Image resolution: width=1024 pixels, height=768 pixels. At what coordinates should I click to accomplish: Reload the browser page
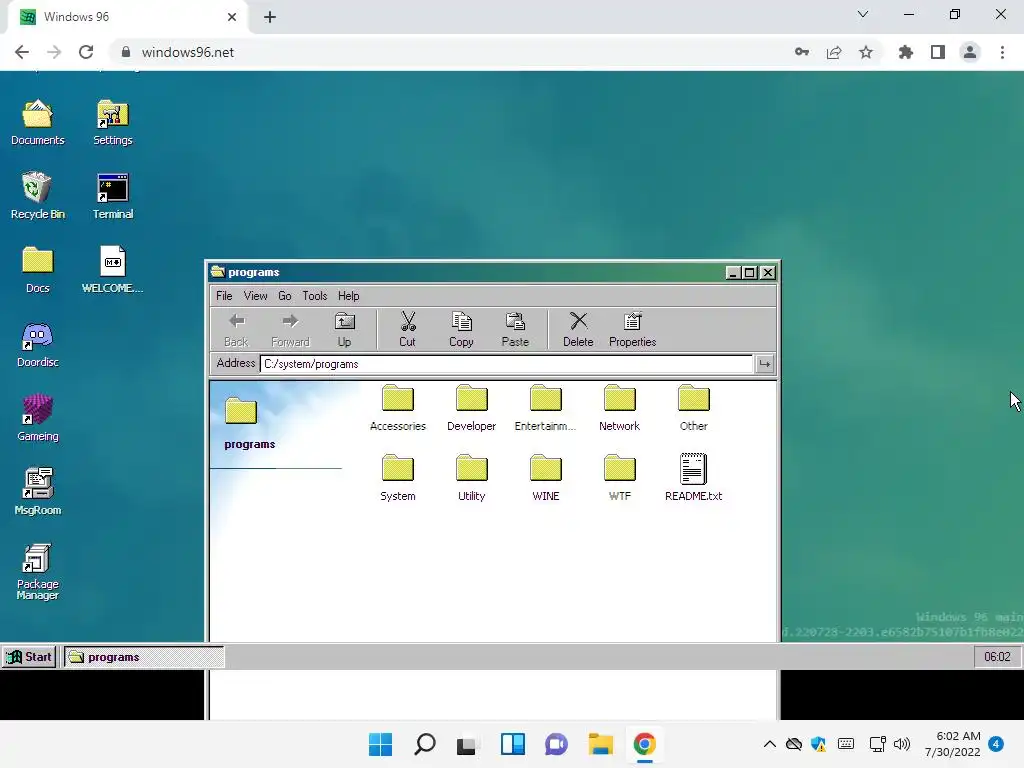(x=86, y=52)
